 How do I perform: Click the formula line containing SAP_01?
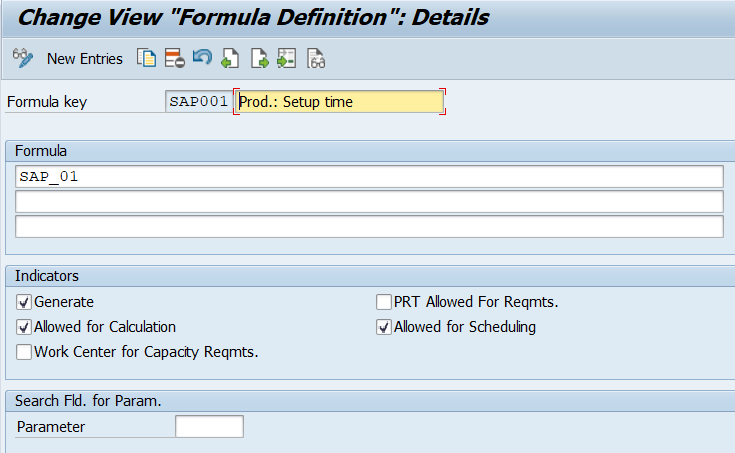[x=369, y=176]
